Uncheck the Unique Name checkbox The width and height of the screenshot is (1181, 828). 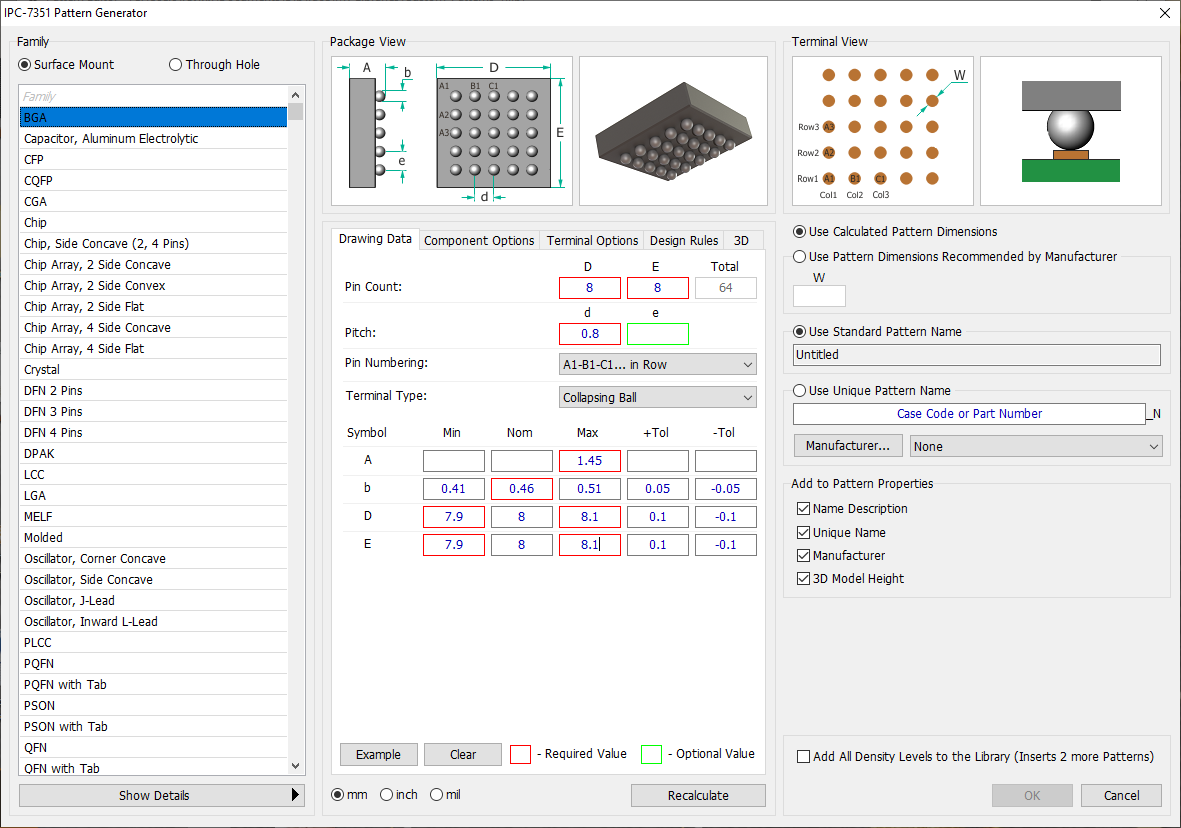click(x=804, y=533)
